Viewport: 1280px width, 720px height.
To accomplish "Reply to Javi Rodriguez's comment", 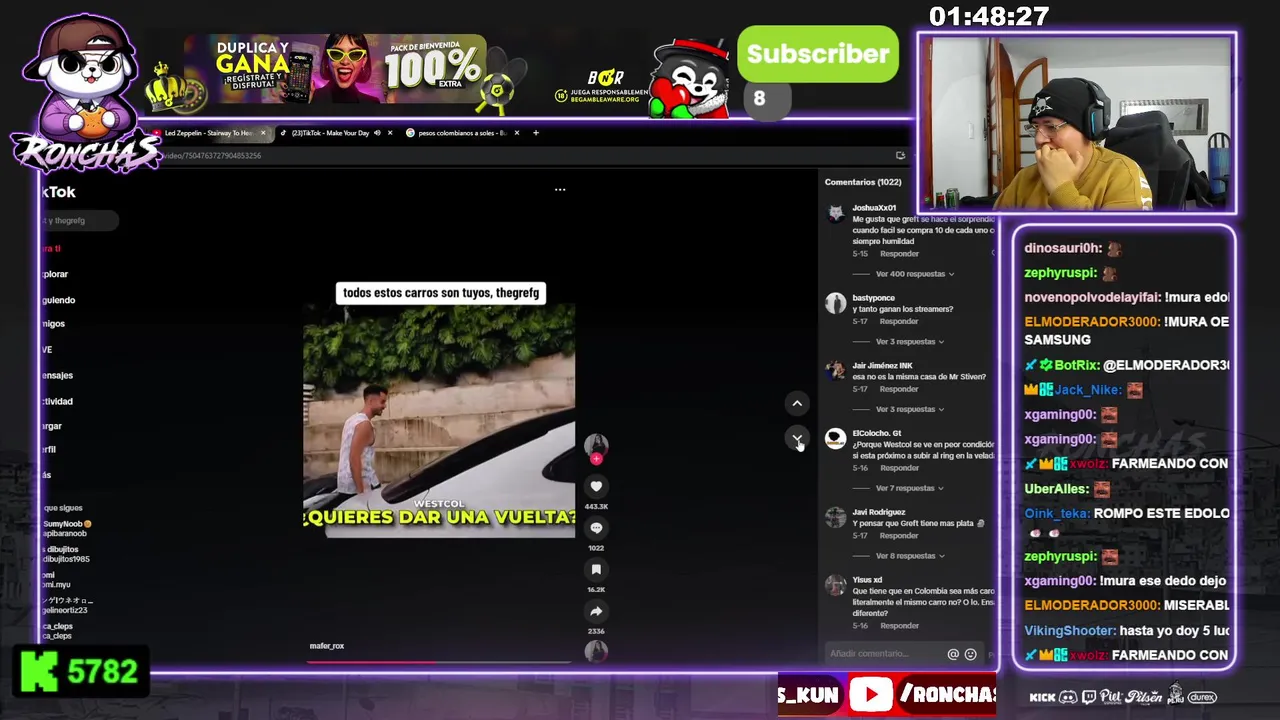I will pyautogui.click(x=899, y=535).
